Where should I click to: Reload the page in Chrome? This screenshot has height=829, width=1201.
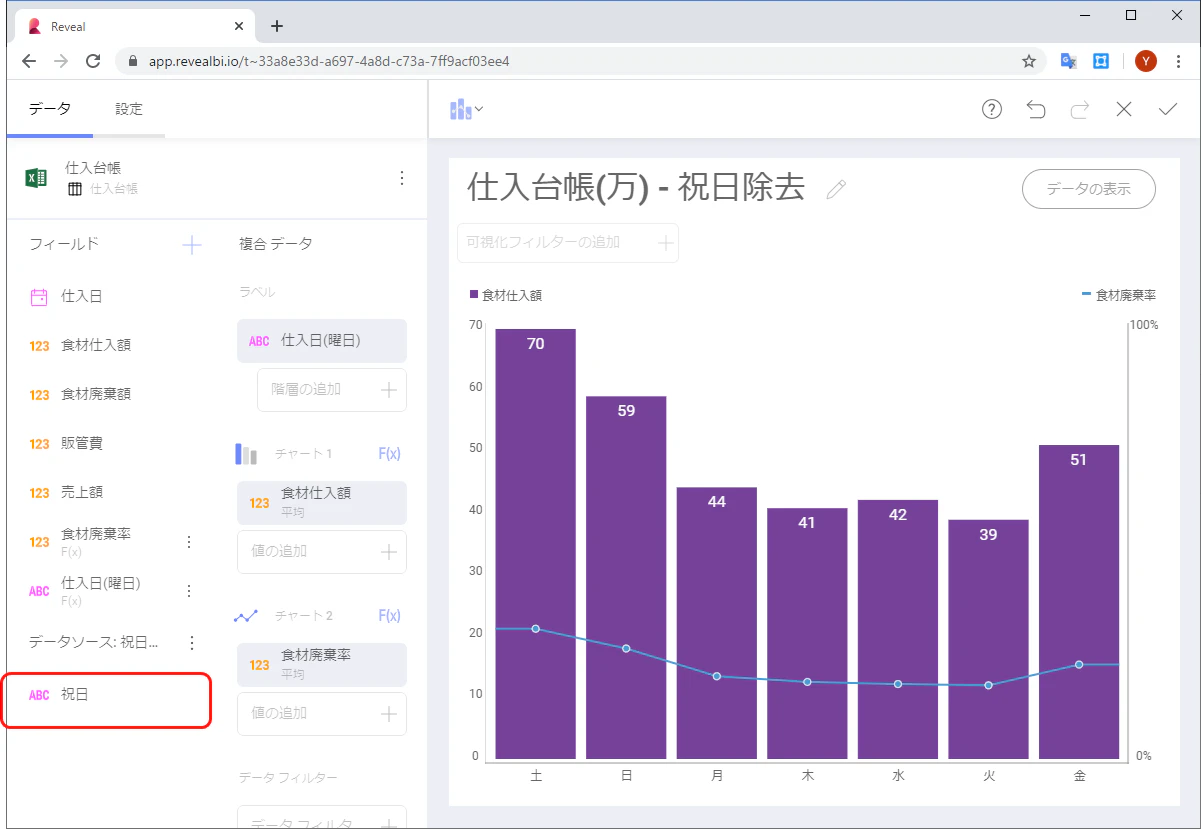93,61
